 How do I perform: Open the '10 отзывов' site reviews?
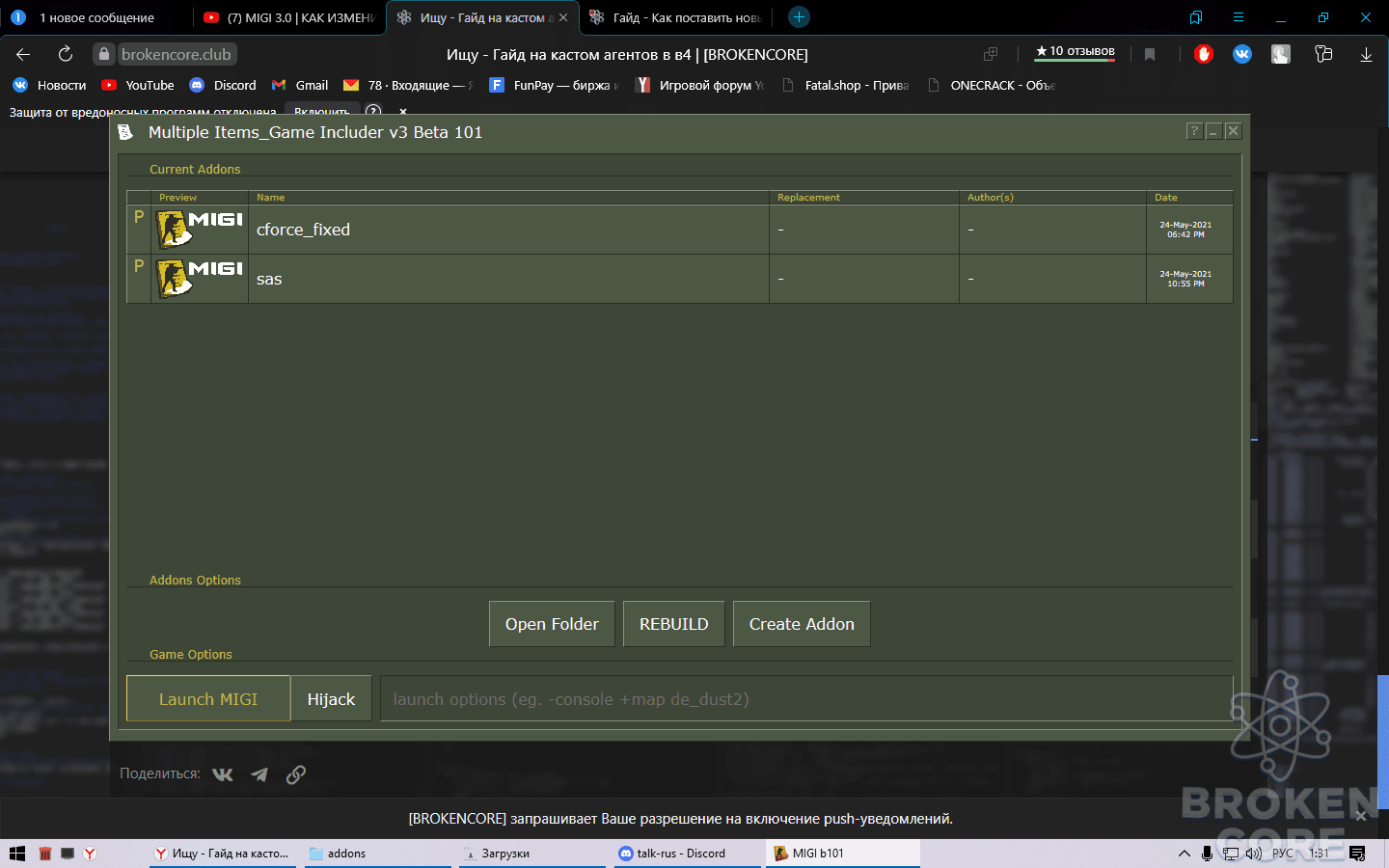pyautogui.click(x=1075, y=51)
